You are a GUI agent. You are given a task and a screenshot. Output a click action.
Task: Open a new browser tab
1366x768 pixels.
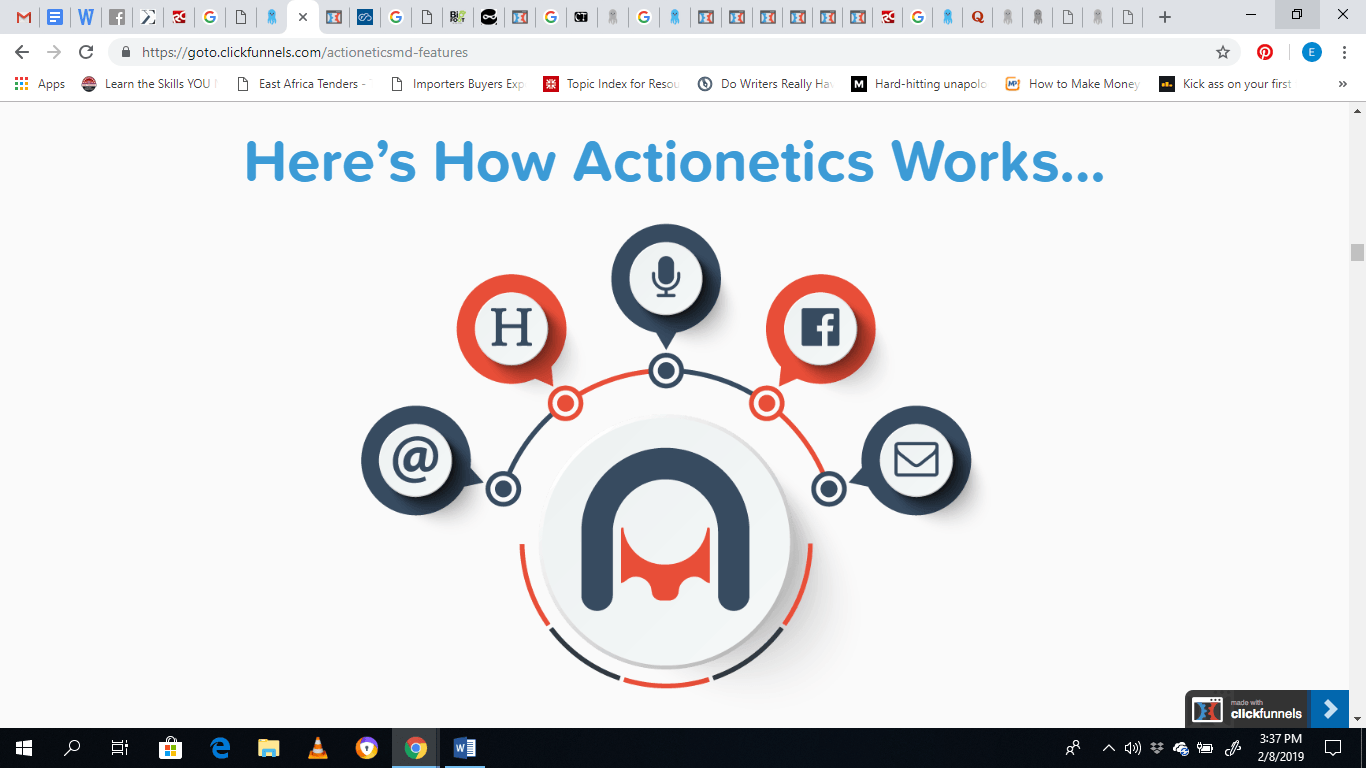(x=1164, y=17)
